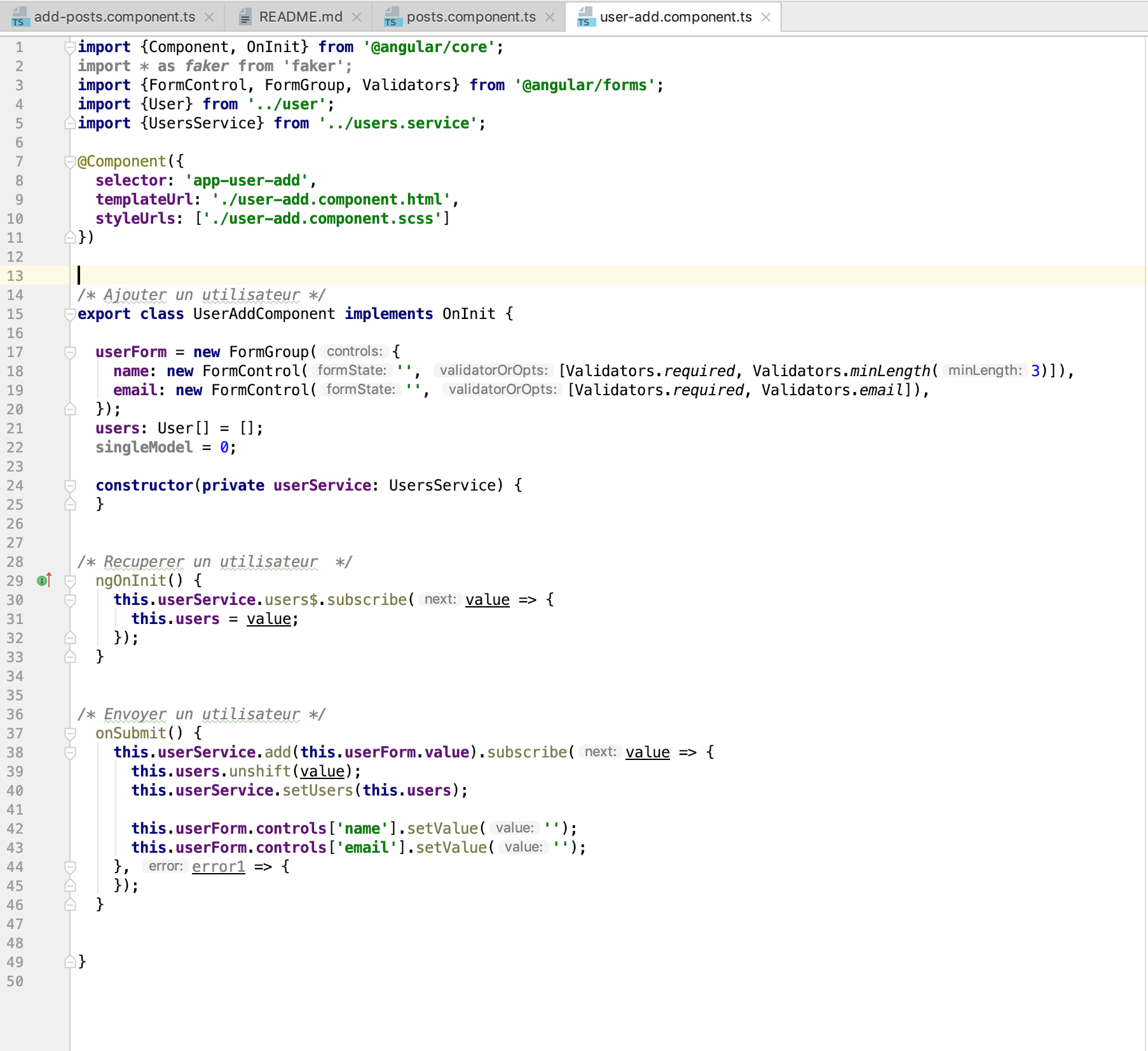The height and width of the screenshot is (1051, 1148).
Task: Toggle folding on the constructor block
Action: 69,485
